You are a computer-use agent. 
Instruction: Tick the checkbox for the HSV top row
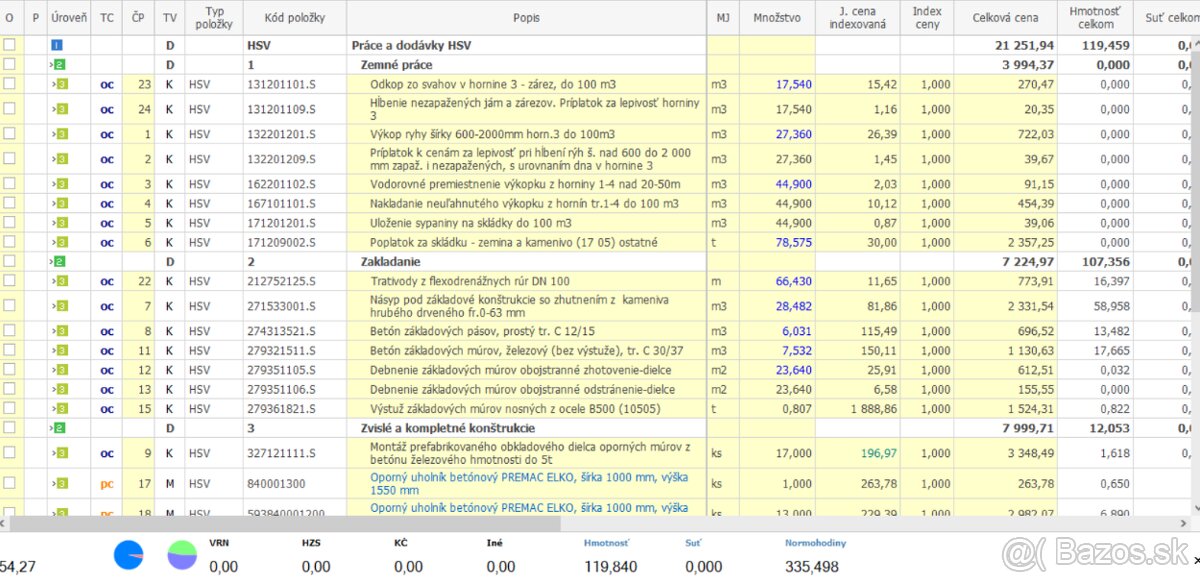tap(10, 45)
